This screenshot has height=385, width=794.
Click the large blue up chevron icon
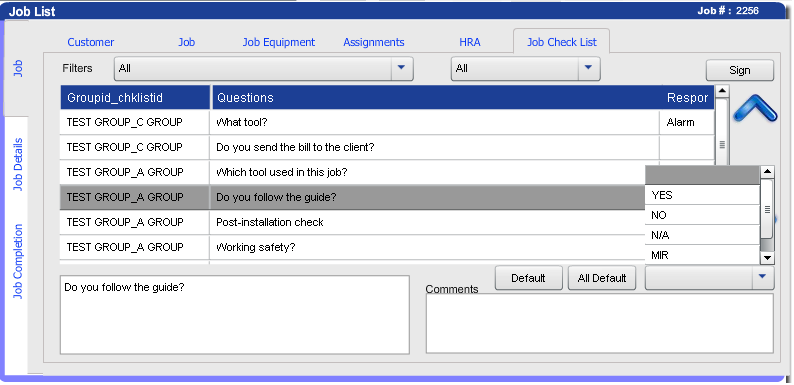pos(755,108)
